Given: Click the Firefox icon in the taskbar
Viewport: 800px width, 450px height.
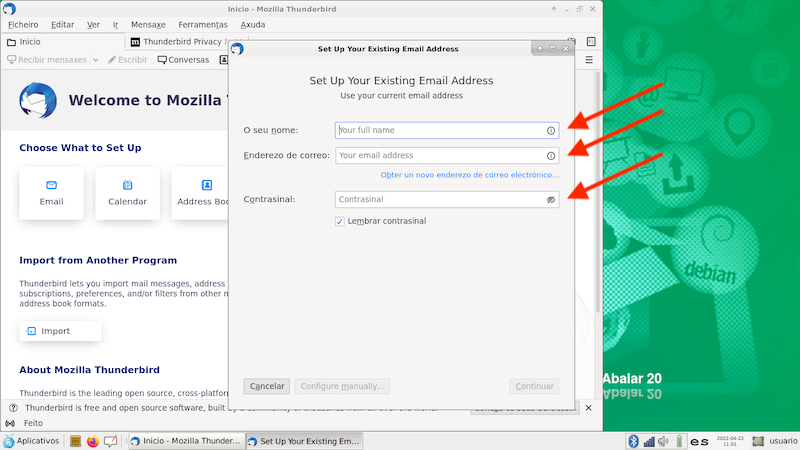Looking at the screenshot, I should pos(92,441).
